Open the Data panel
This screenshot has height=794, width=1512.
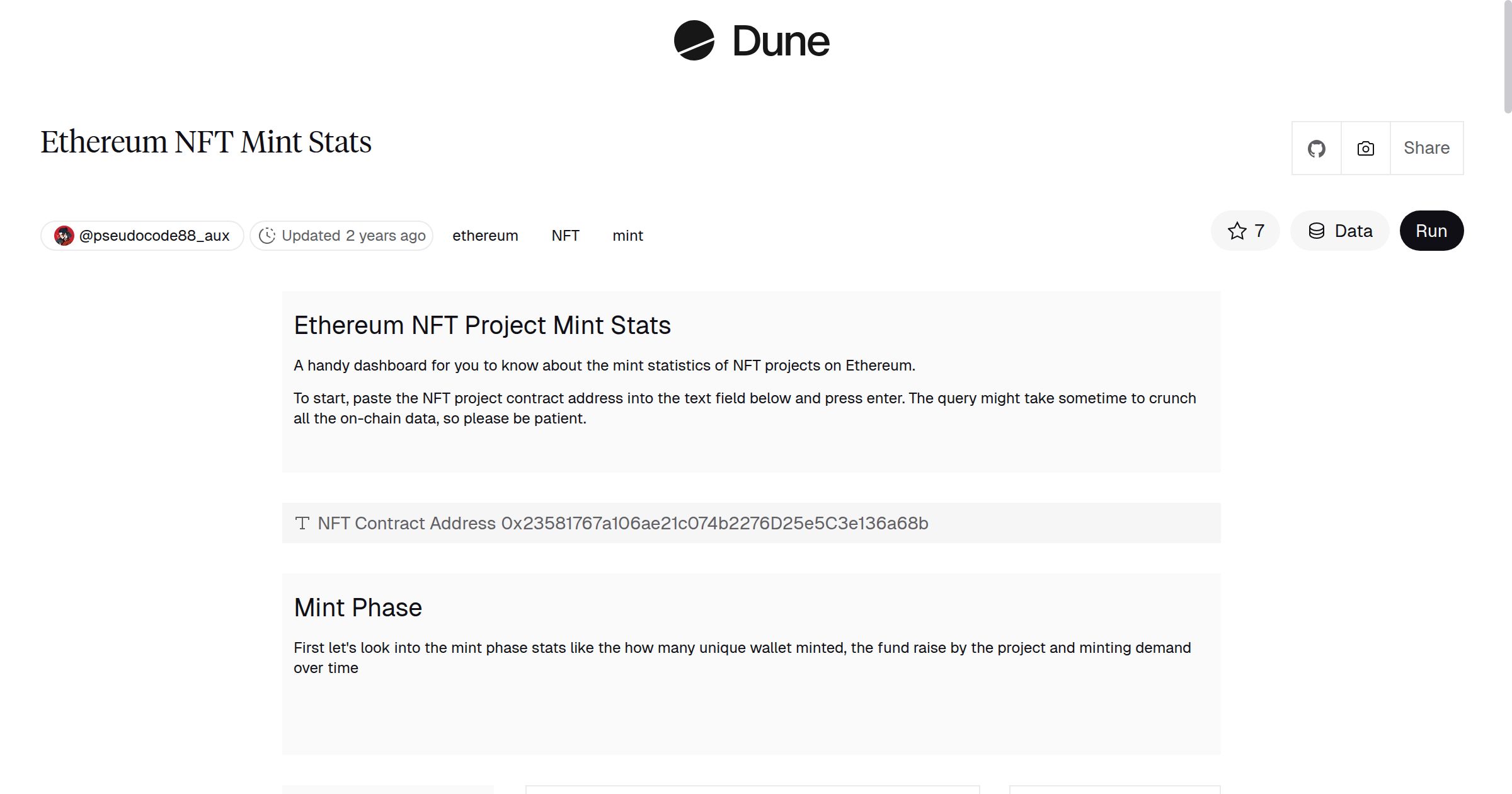click(x=1340, y=231)
